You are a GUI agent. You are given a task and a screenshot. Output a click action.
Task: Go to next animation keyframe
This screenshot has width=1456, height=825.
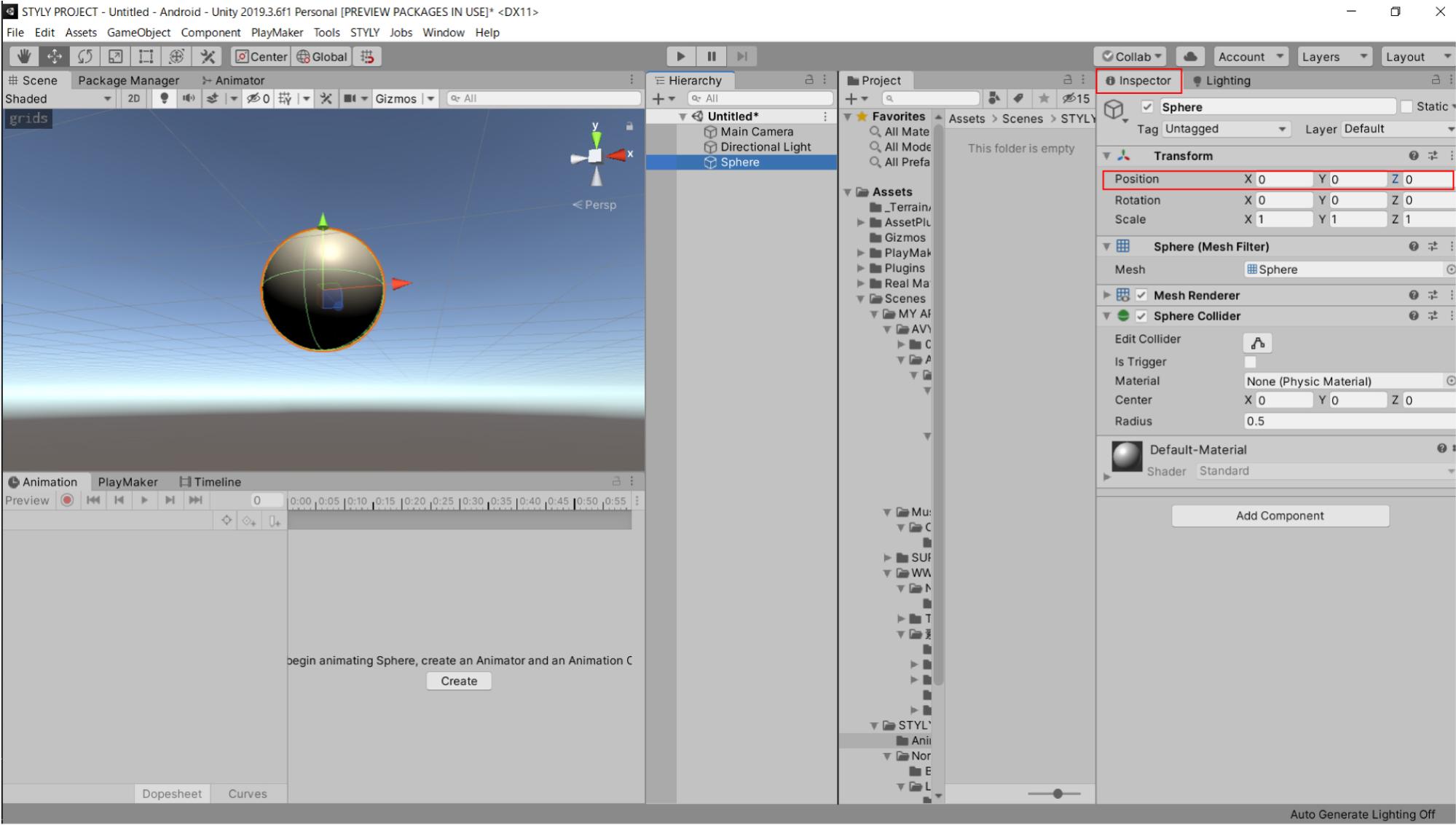click(170, 500)
